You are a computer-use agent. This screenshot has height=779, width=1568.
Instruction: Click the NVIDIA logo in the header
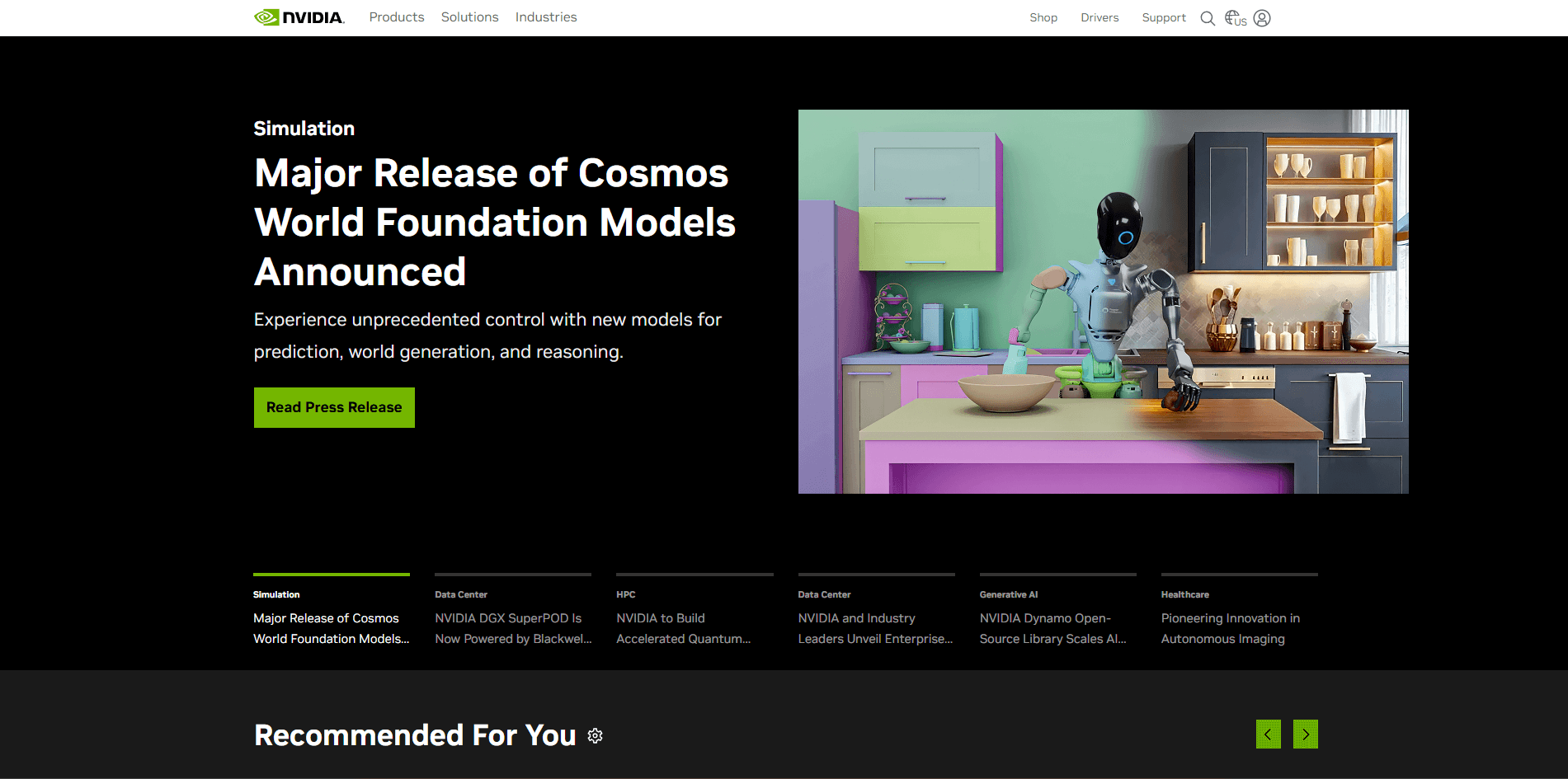(299, 17)
